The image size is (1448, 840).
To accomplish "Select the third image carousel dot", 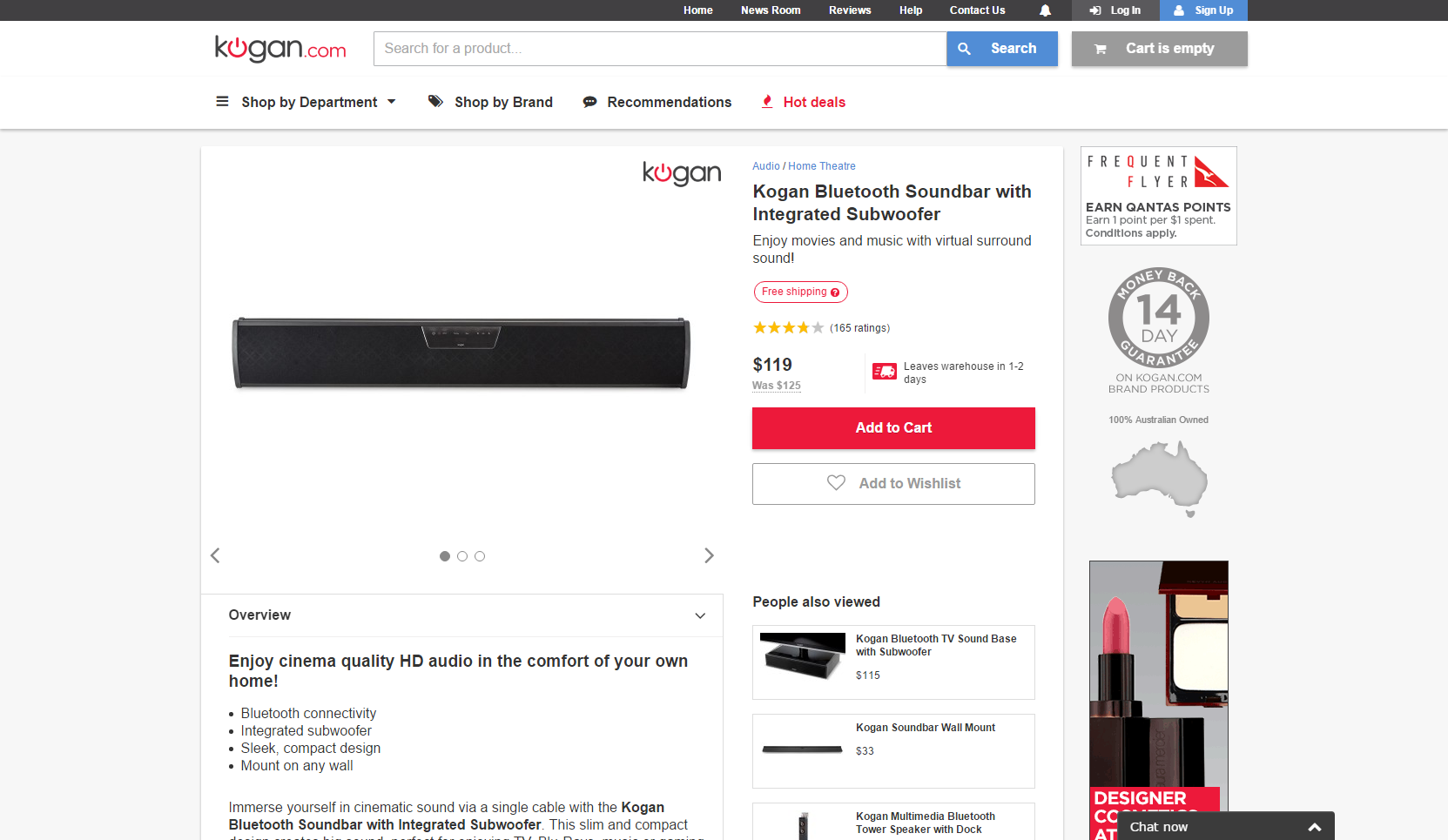I will [x=480, y=556].
